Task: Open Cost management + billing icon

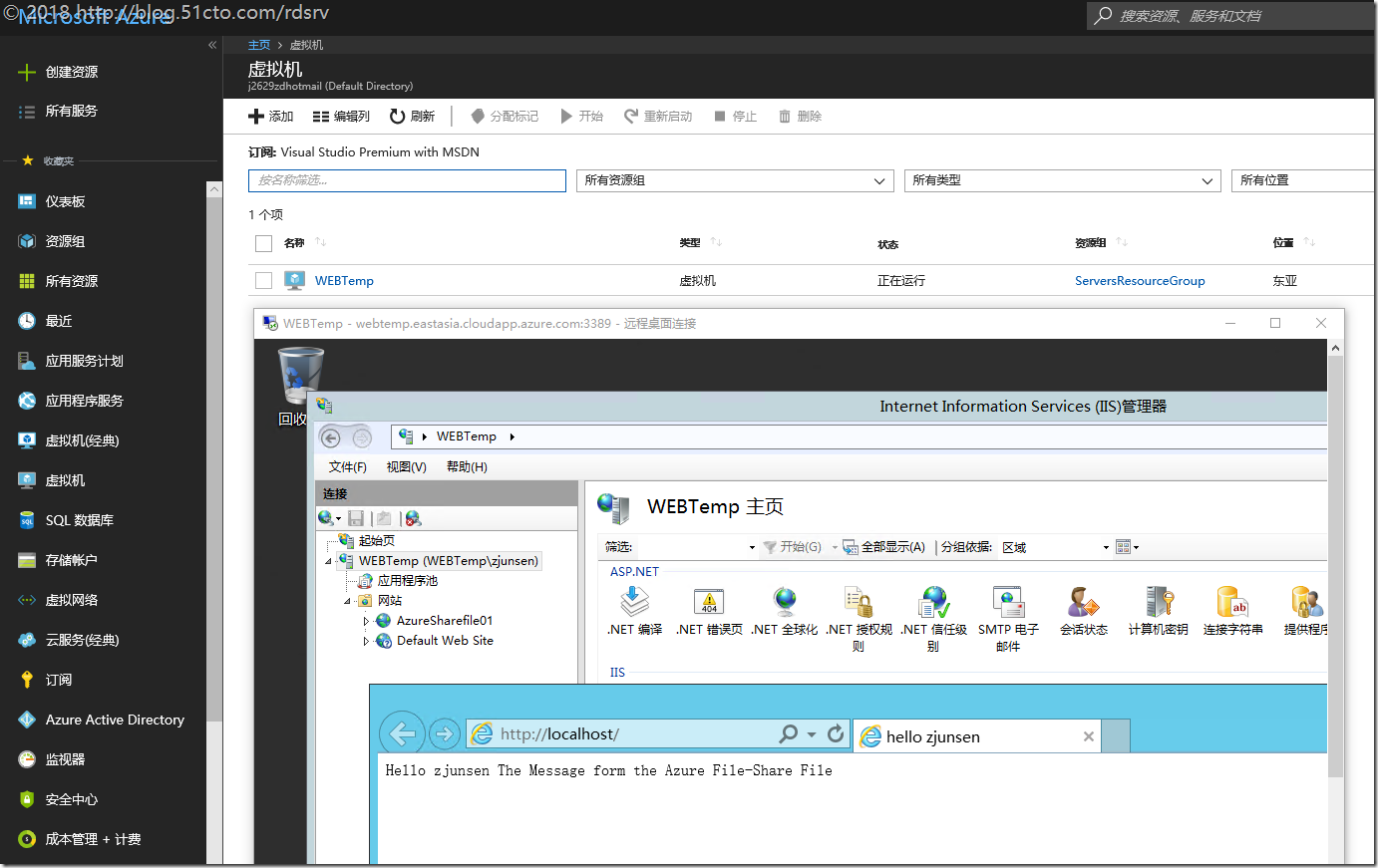Action: (27, 839)
